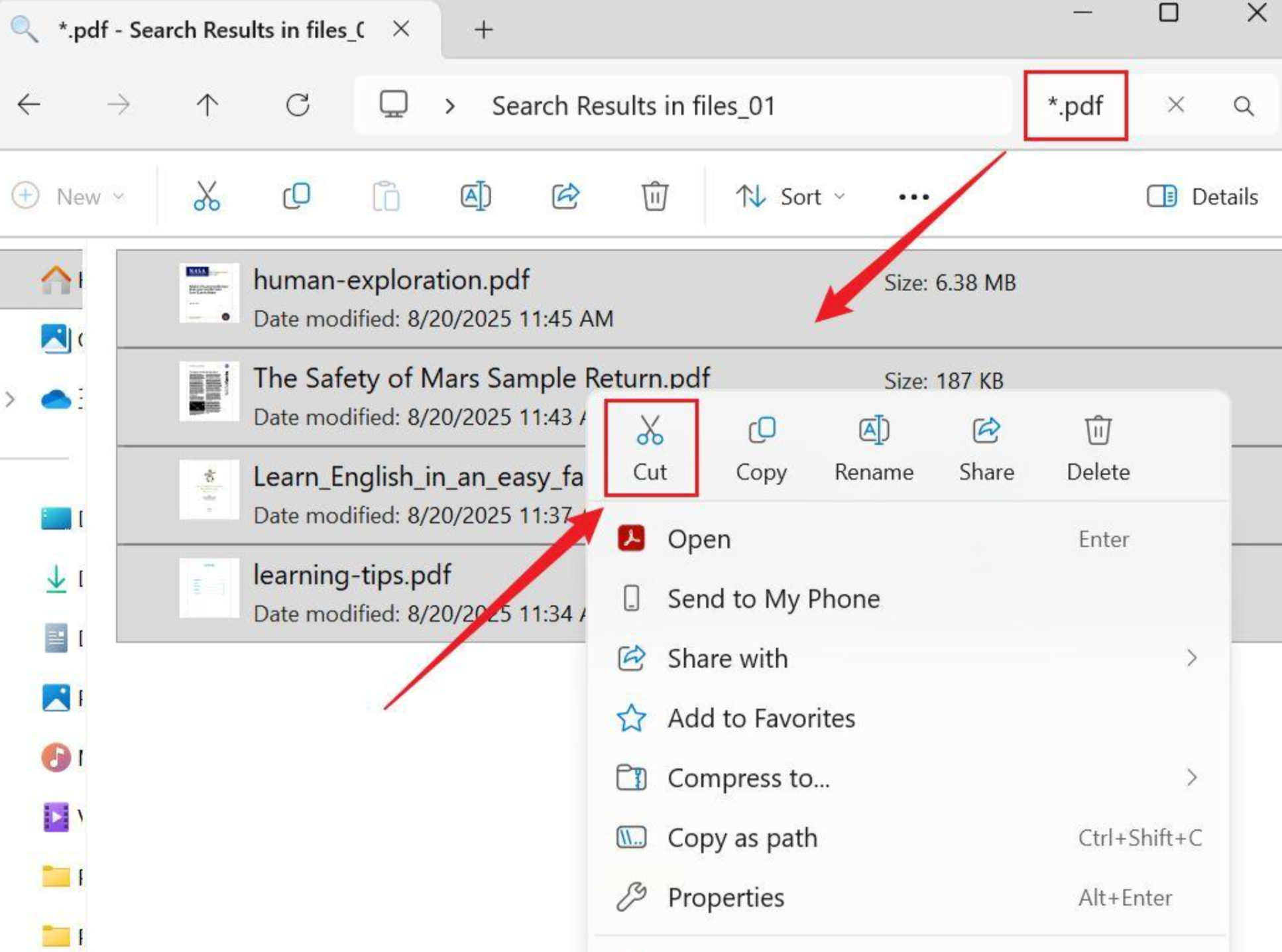Open the Sort dropdown

click(790, 196)
